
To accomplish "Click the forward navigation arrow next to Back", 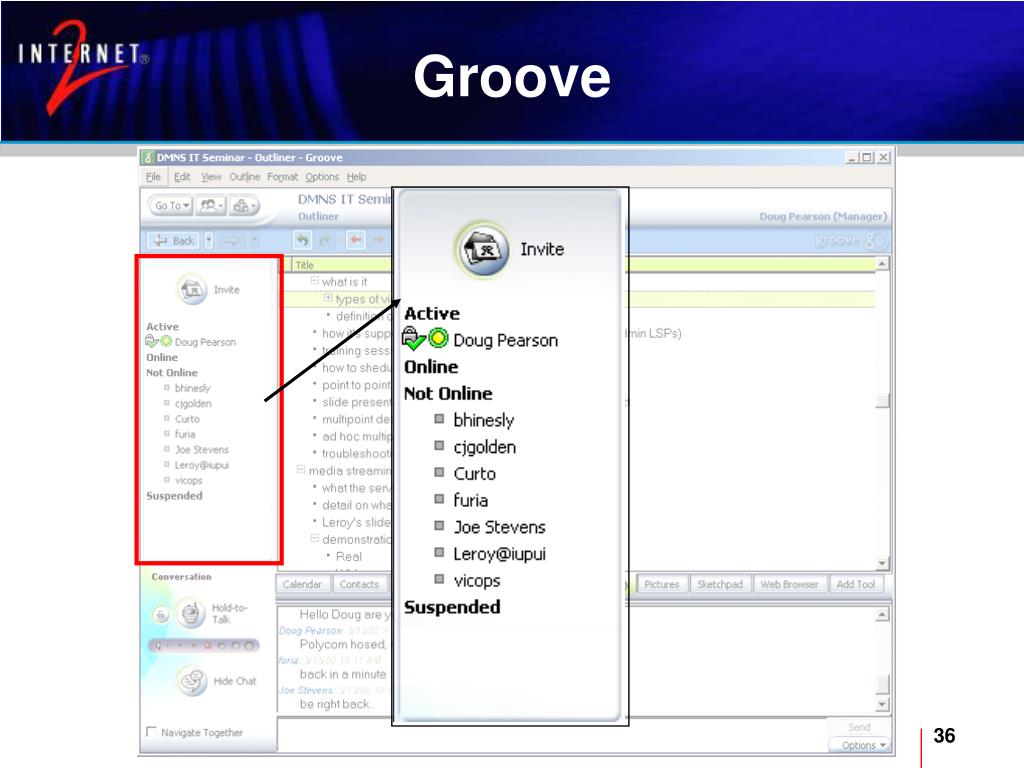I will pos(232,241).
